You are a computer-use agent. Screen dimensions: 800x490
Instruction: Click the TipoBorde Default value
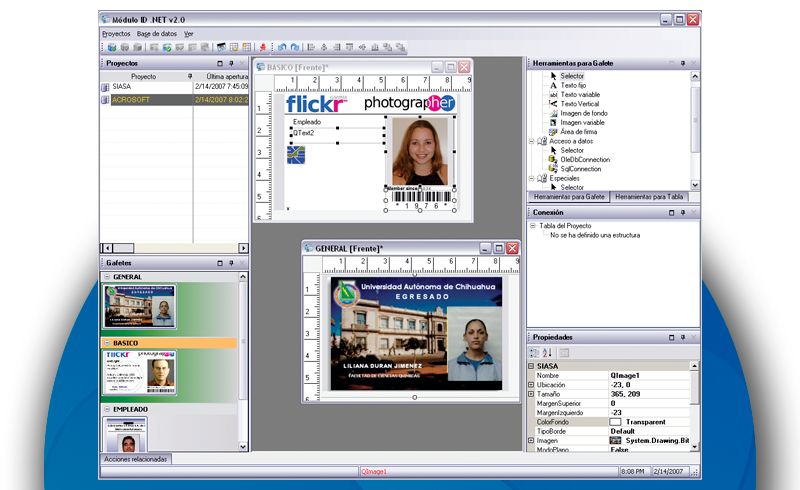tap(649, 431)
